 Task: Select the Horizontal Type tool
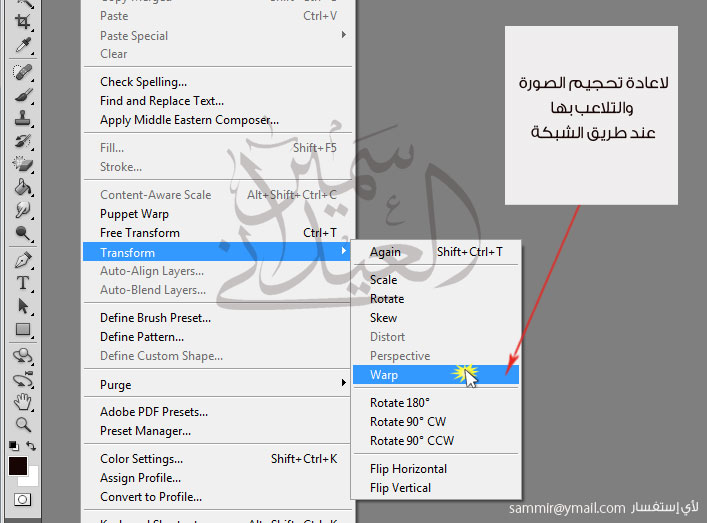[22, 283]
